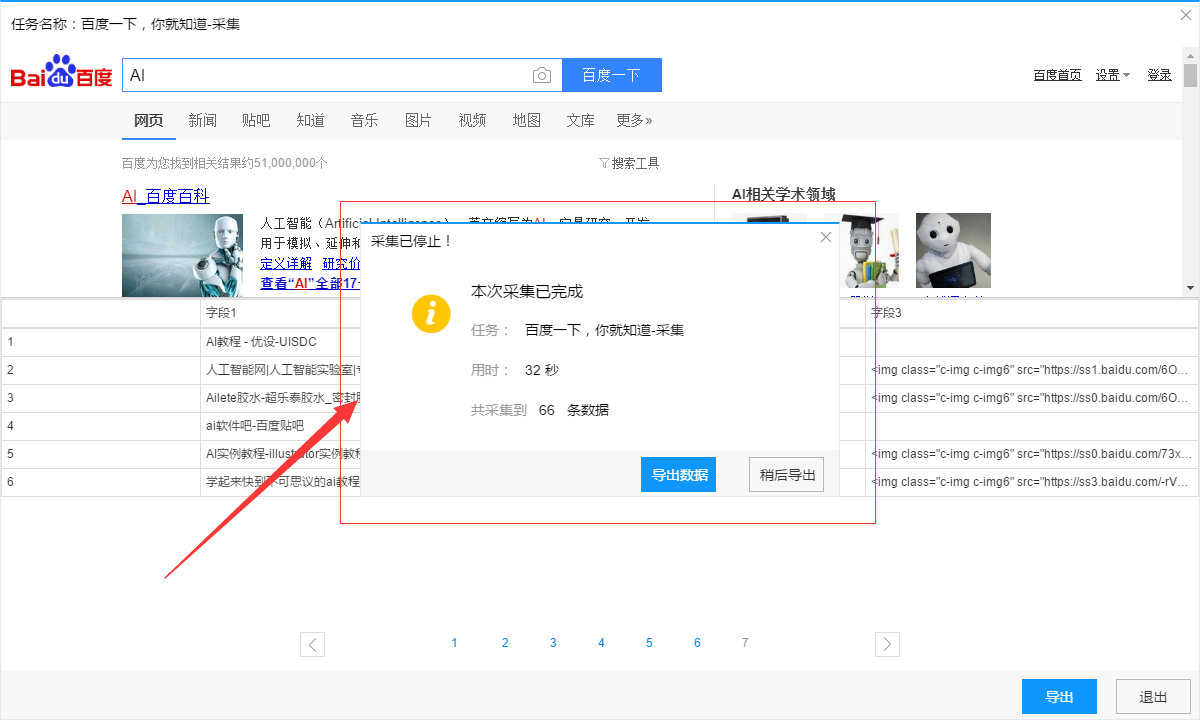The width and height of the screenshot is (1200, 720).
Task: Go to page 3 of results
Action: click(553, 643)
